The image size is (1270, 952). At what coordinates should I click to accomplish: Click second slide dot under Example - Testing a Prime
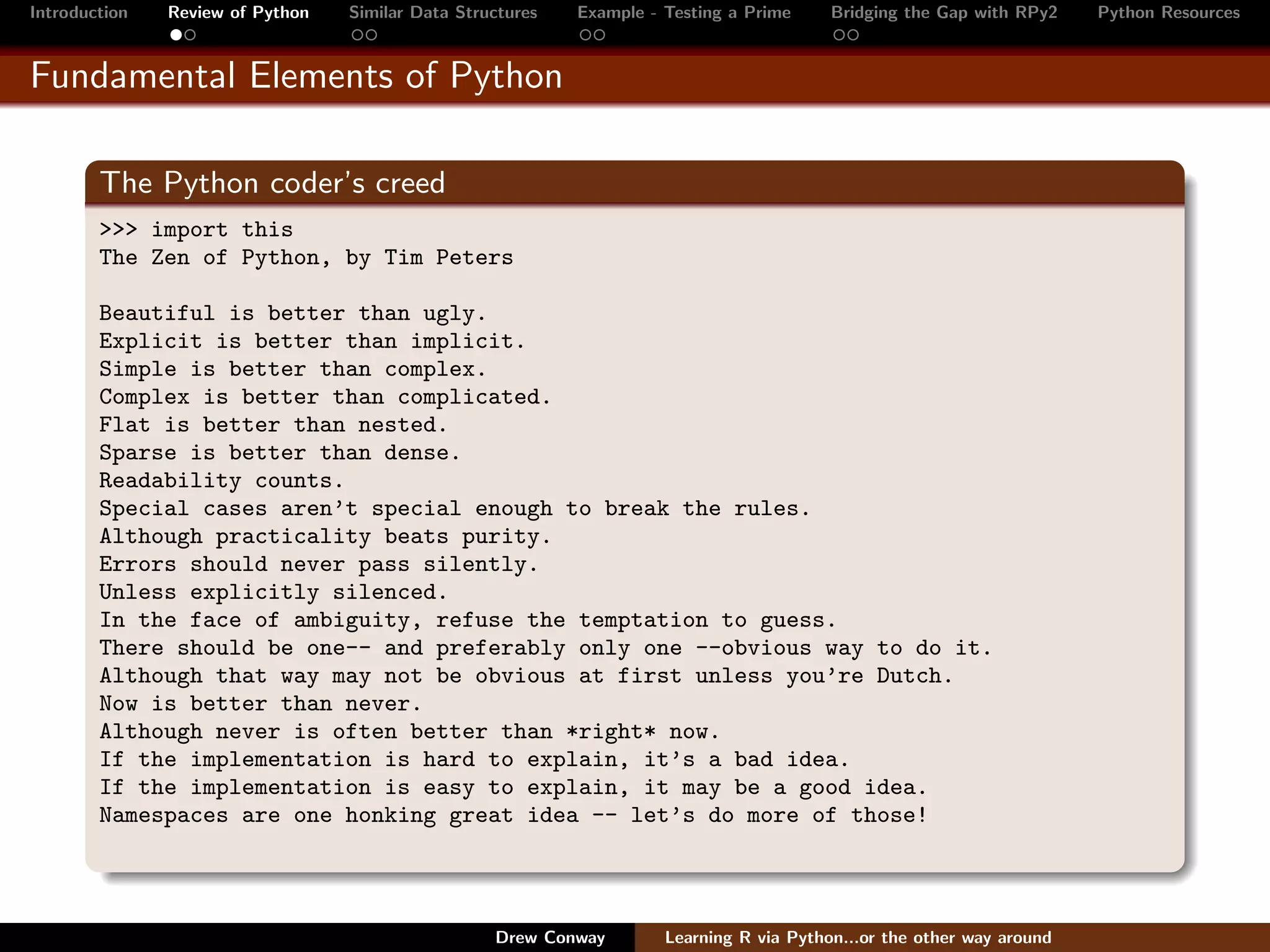[600, 35]
